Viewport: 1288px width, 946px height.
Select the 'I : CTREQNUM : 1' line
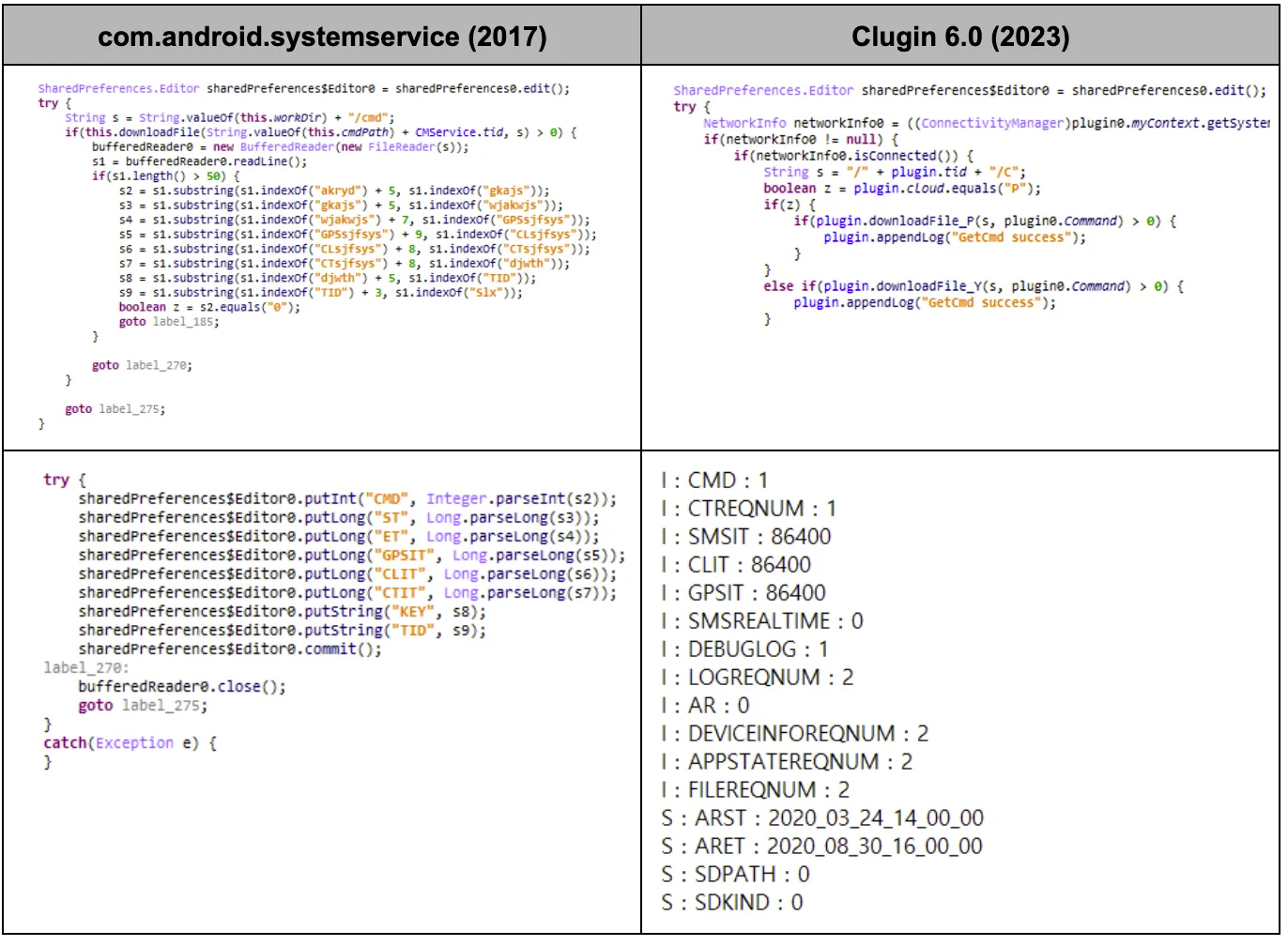click(748, 509)
